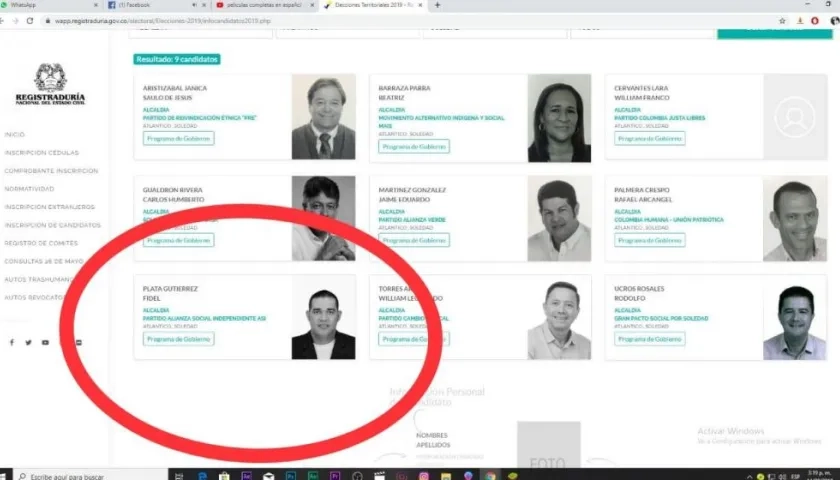This screenshot has height=480, width=840.
Task: Click the download extension icon in toolbar
Action: coord(800,21)
